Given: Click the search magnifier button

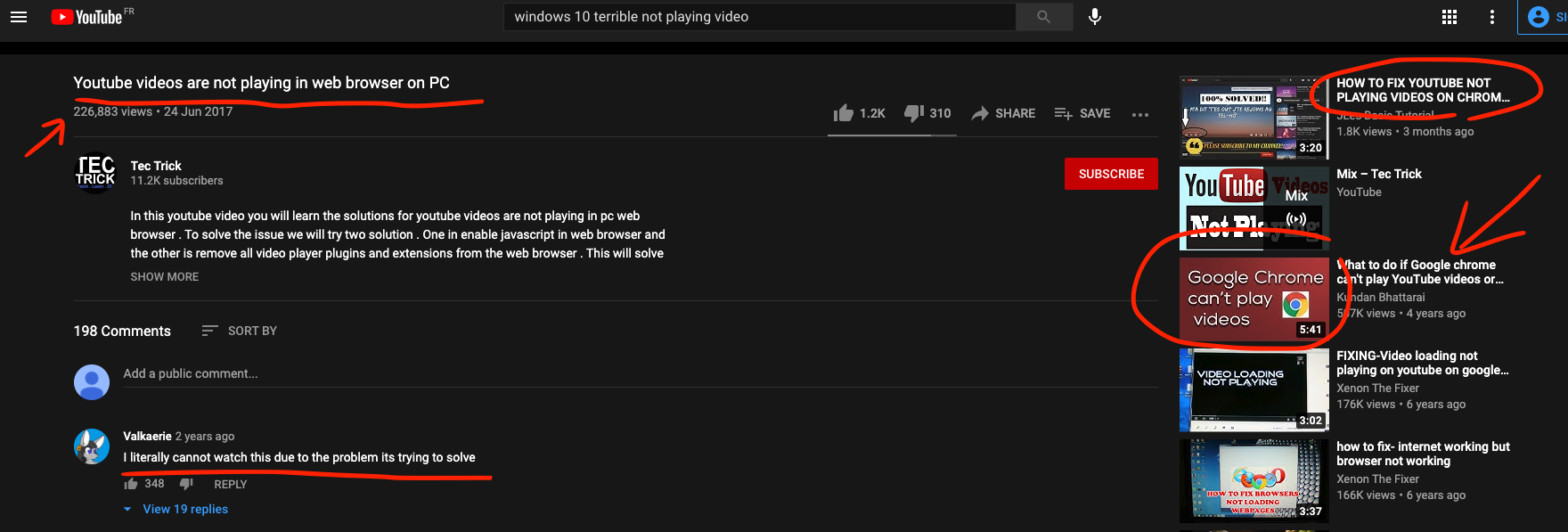Looking at the screenshot, I should click(x=1043, y=17).
